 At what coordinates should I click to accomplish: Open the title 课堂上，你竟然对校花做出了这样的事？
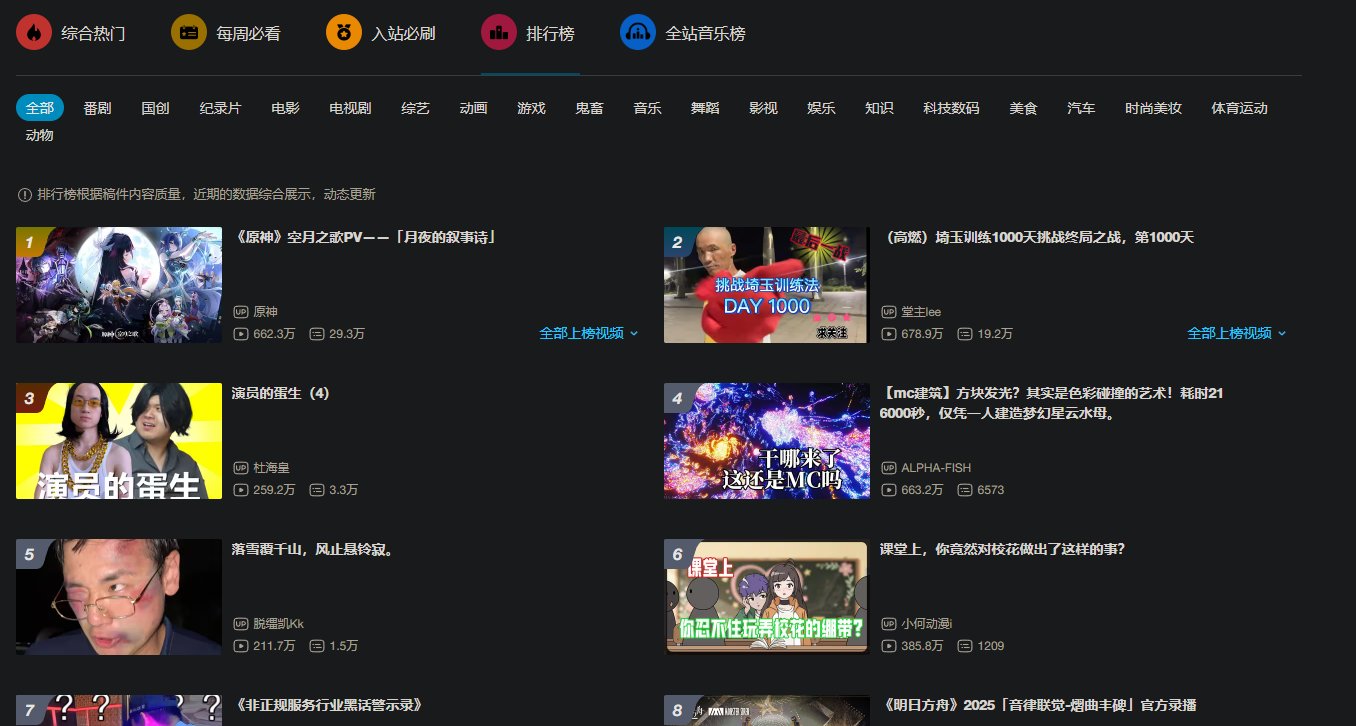1003,550
